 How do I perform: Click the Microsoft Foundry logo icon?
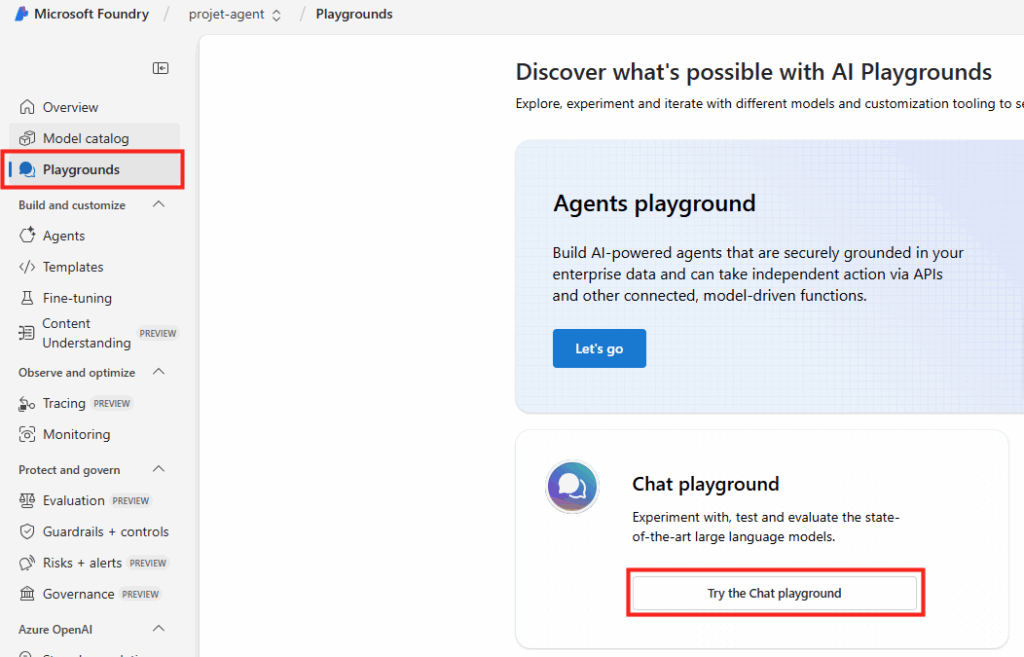point(20,14)
